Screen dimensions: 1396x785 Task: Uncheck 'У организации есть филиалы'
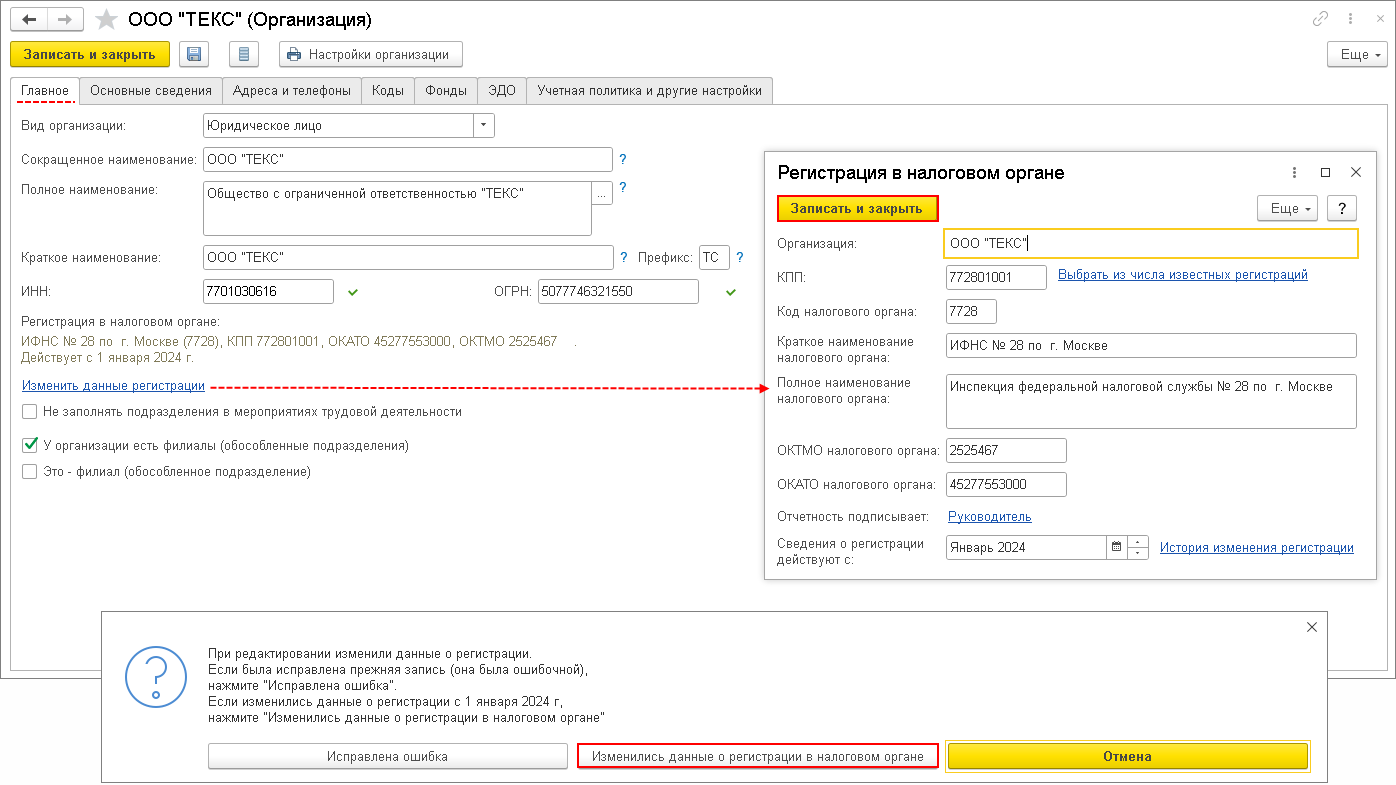(x=30, y=445)
